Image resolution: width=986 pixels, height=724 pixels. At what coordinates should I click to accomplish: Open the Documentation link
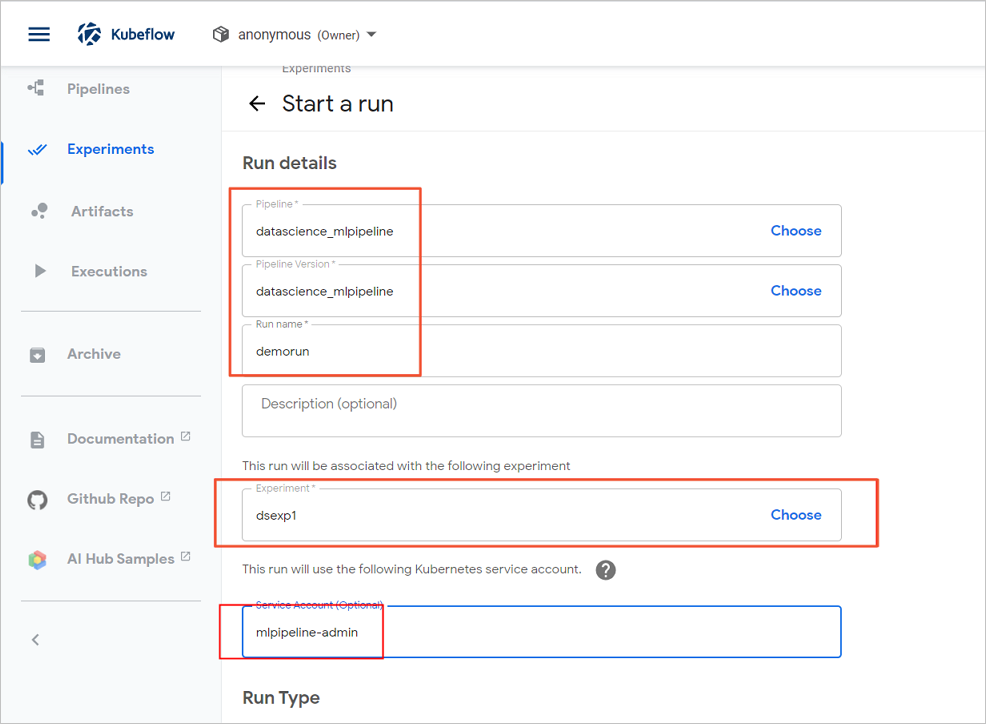[120, 439]
